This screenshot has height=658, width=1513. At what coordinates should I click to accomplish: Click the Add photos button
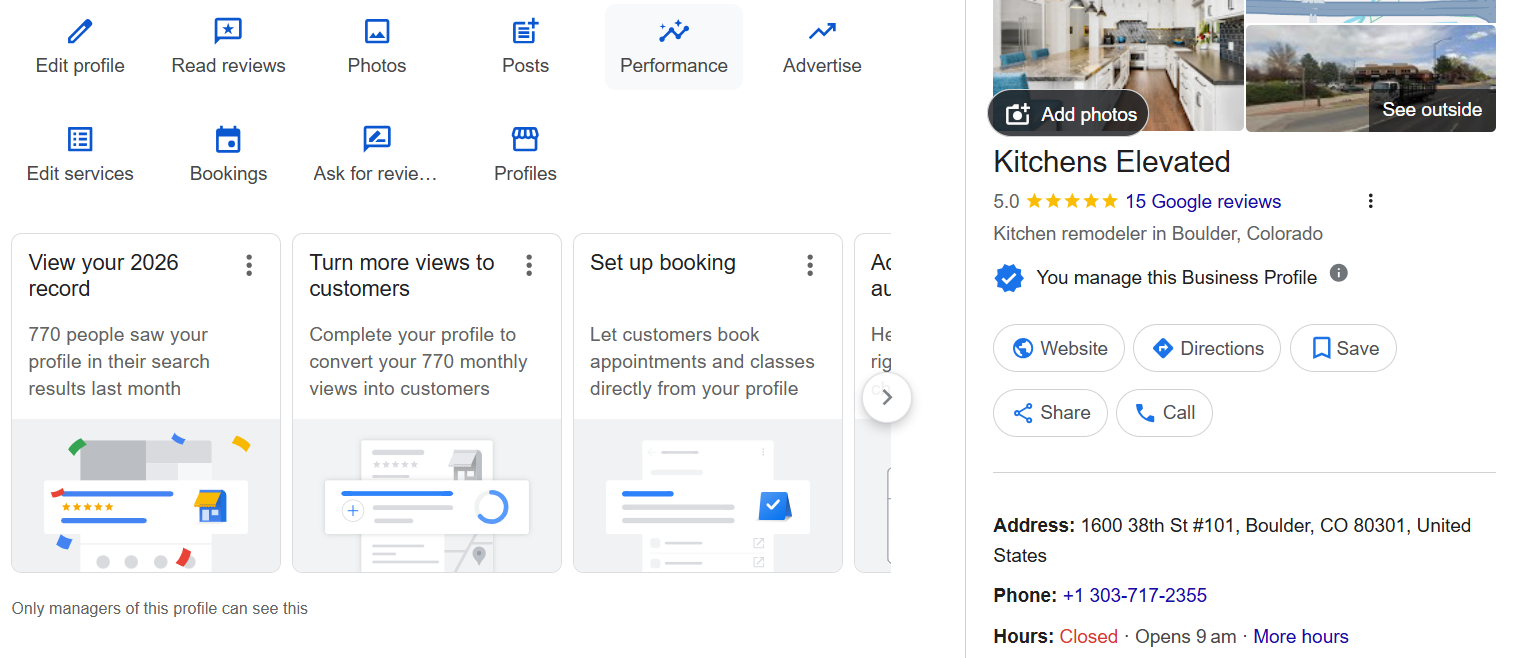(1068, 114)
